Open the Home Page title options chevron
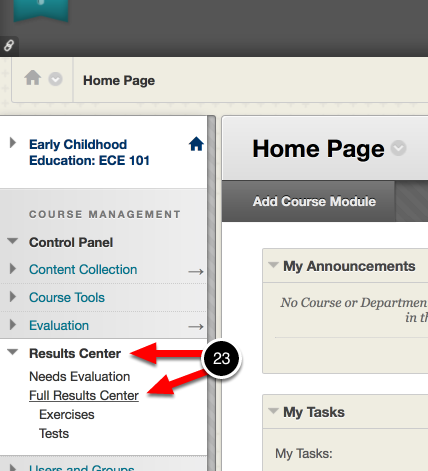Image resolution: width=428 pixels, height=471 pixels. pos(398,148)
